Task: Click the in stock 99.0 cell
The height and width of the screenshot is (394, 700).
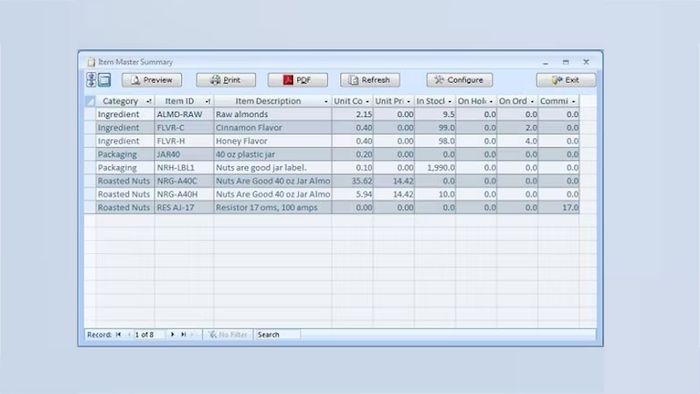Action: 435,128
